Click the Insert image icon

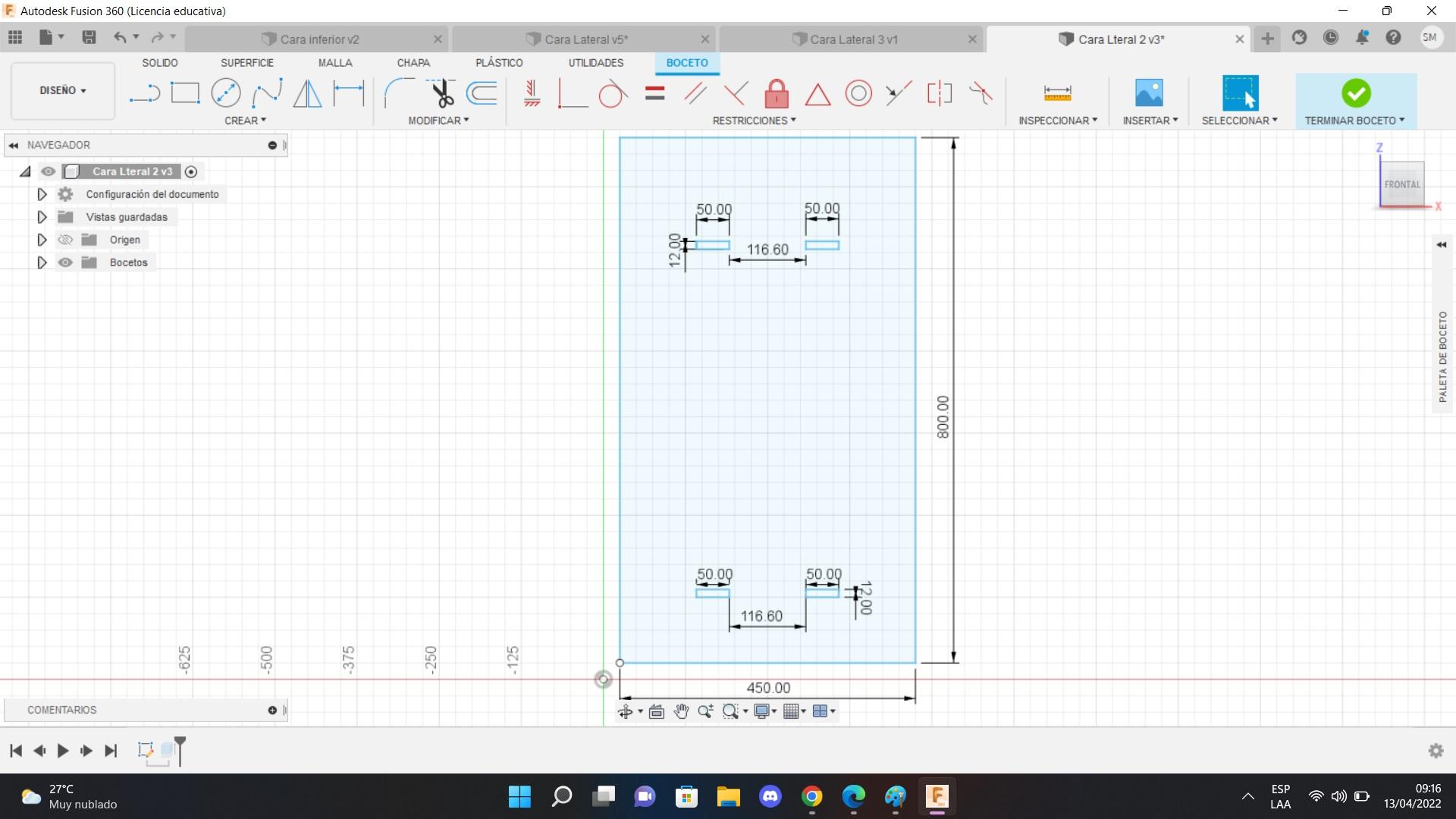pyautogui.click(x=1149, y=93)
